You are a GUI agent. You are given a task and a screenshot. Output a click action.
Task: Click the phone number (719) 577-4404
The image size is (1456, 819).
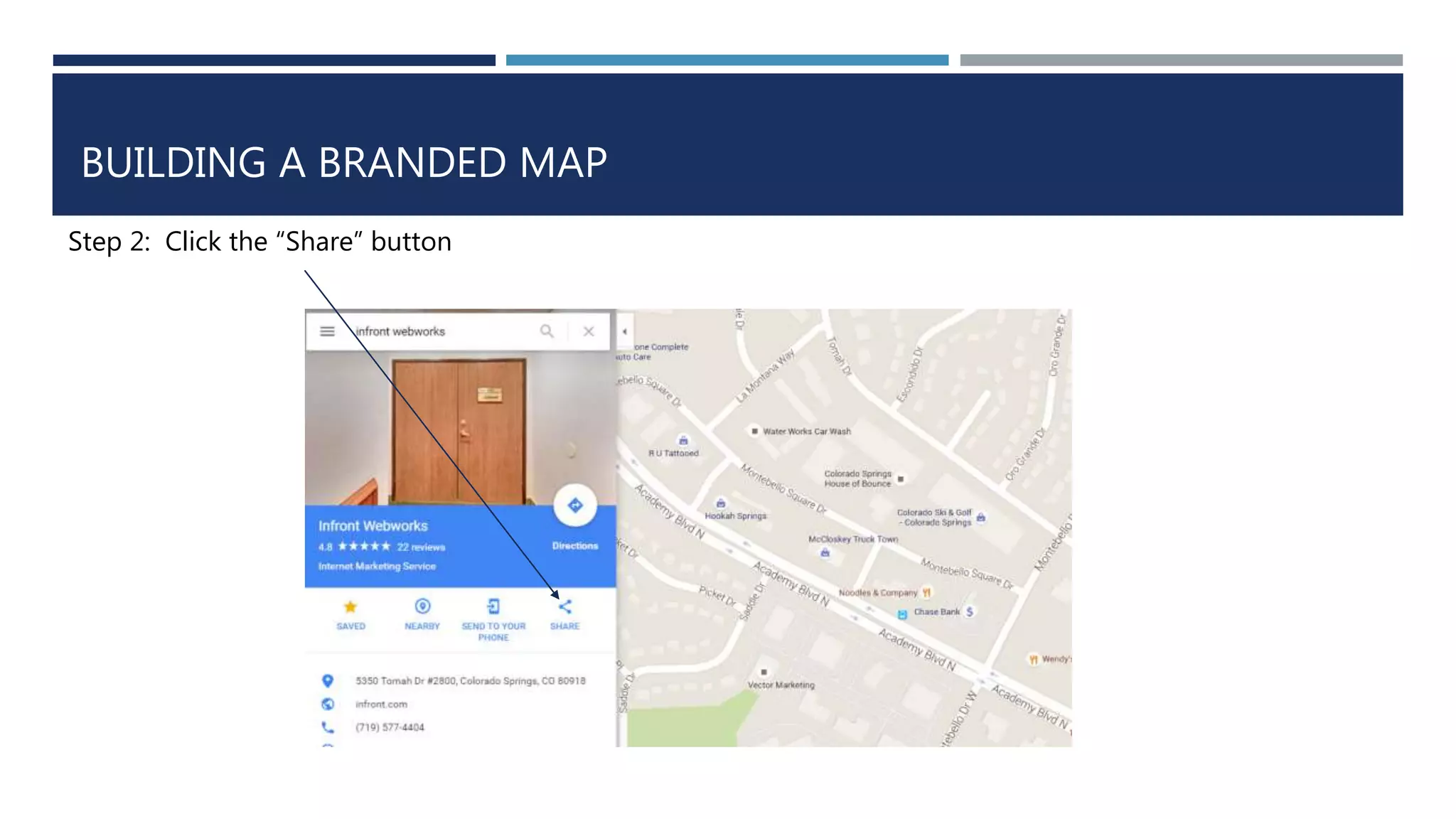click(x=390, y=727)
